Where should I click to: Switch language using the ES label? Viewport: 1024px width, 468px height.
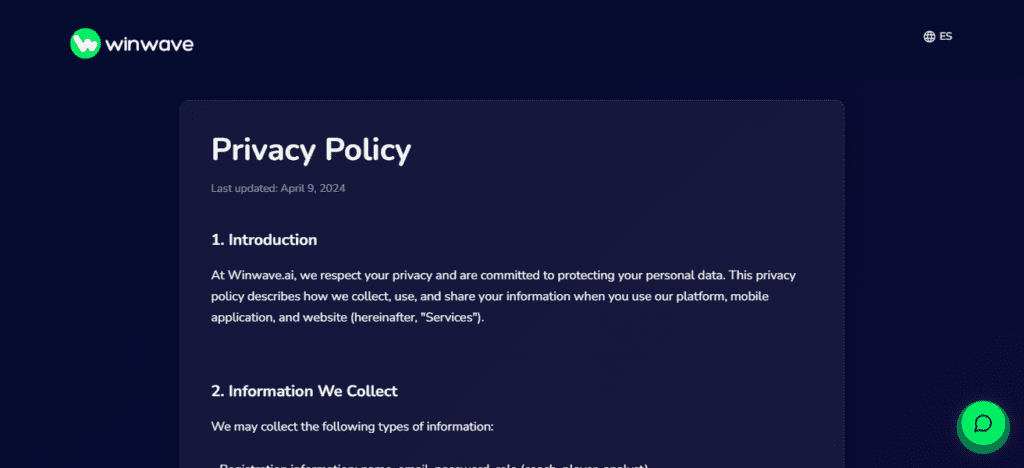coord(946,37)
